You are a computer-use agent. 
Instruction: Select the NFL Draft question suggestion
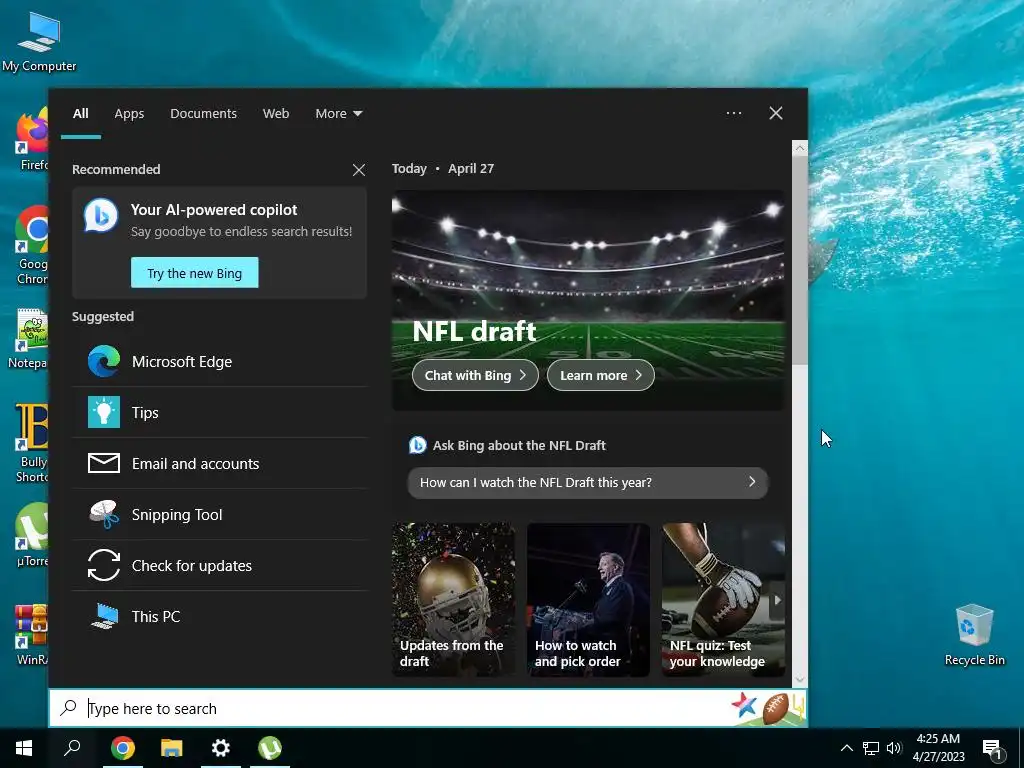point(588,483)
